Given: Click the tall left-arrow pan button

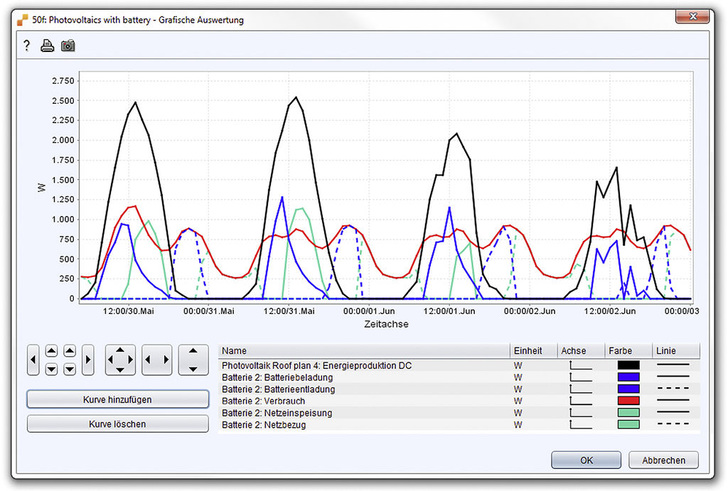Looking at the screenshot, I should (34, 358).
